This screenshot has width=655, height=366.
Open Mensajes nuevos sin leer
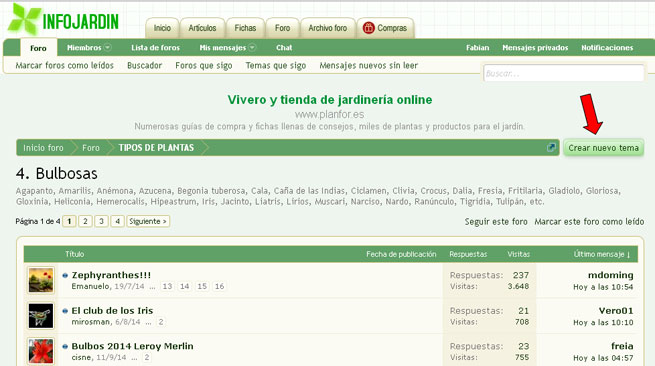[x=368, y=66]
